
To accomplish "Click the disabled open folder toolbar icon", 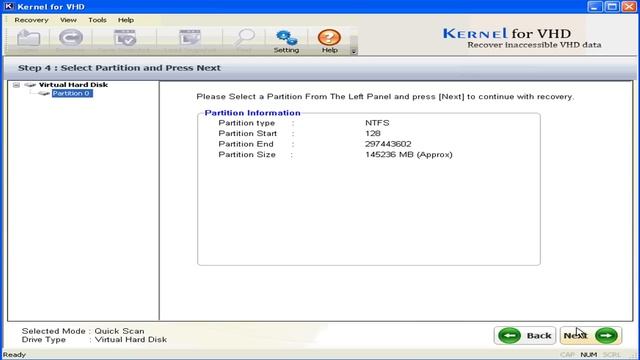I will (x=28, y=38).
